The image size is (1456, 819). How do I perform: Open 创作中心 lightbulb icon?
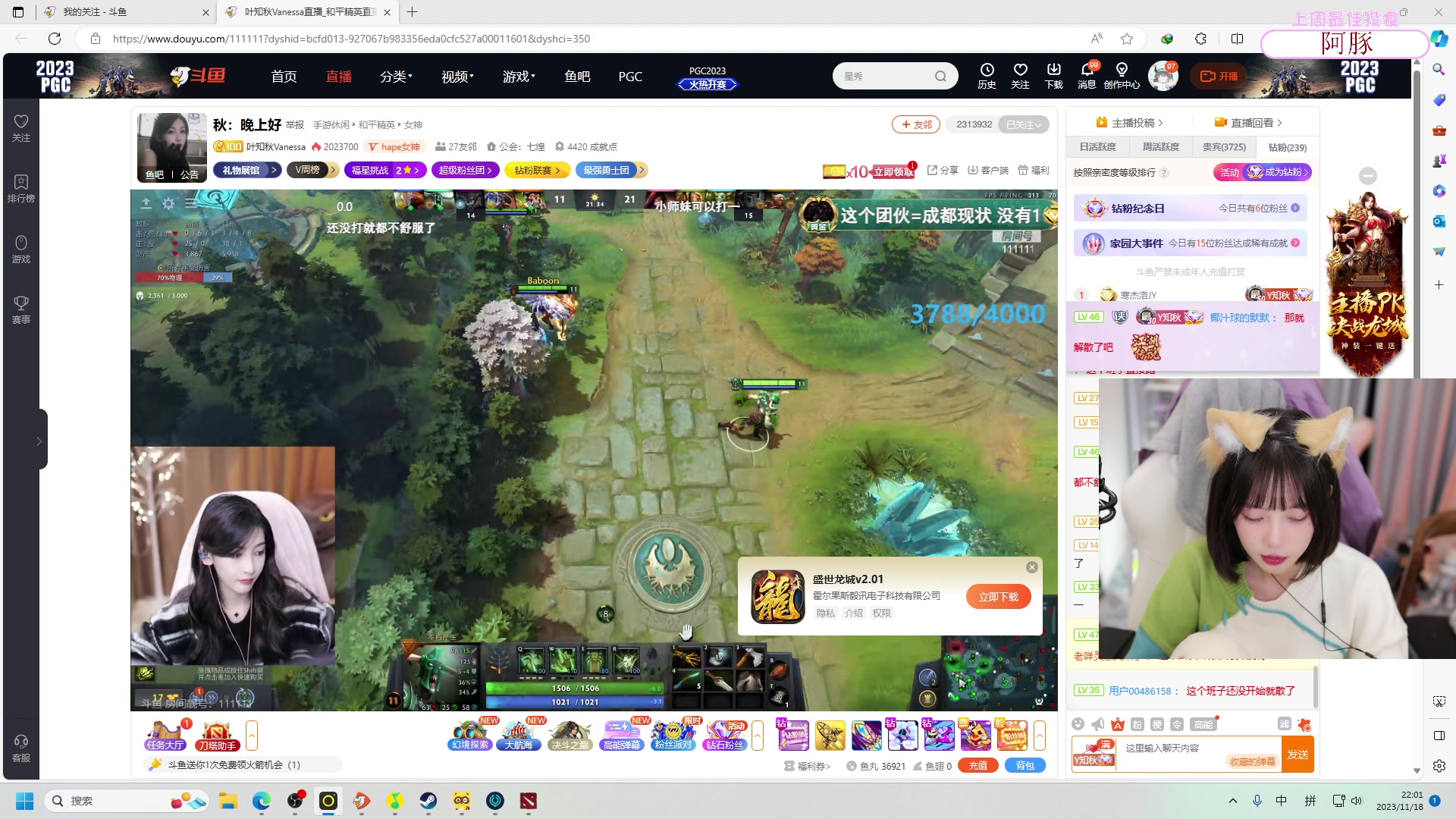click(1122, 76)
